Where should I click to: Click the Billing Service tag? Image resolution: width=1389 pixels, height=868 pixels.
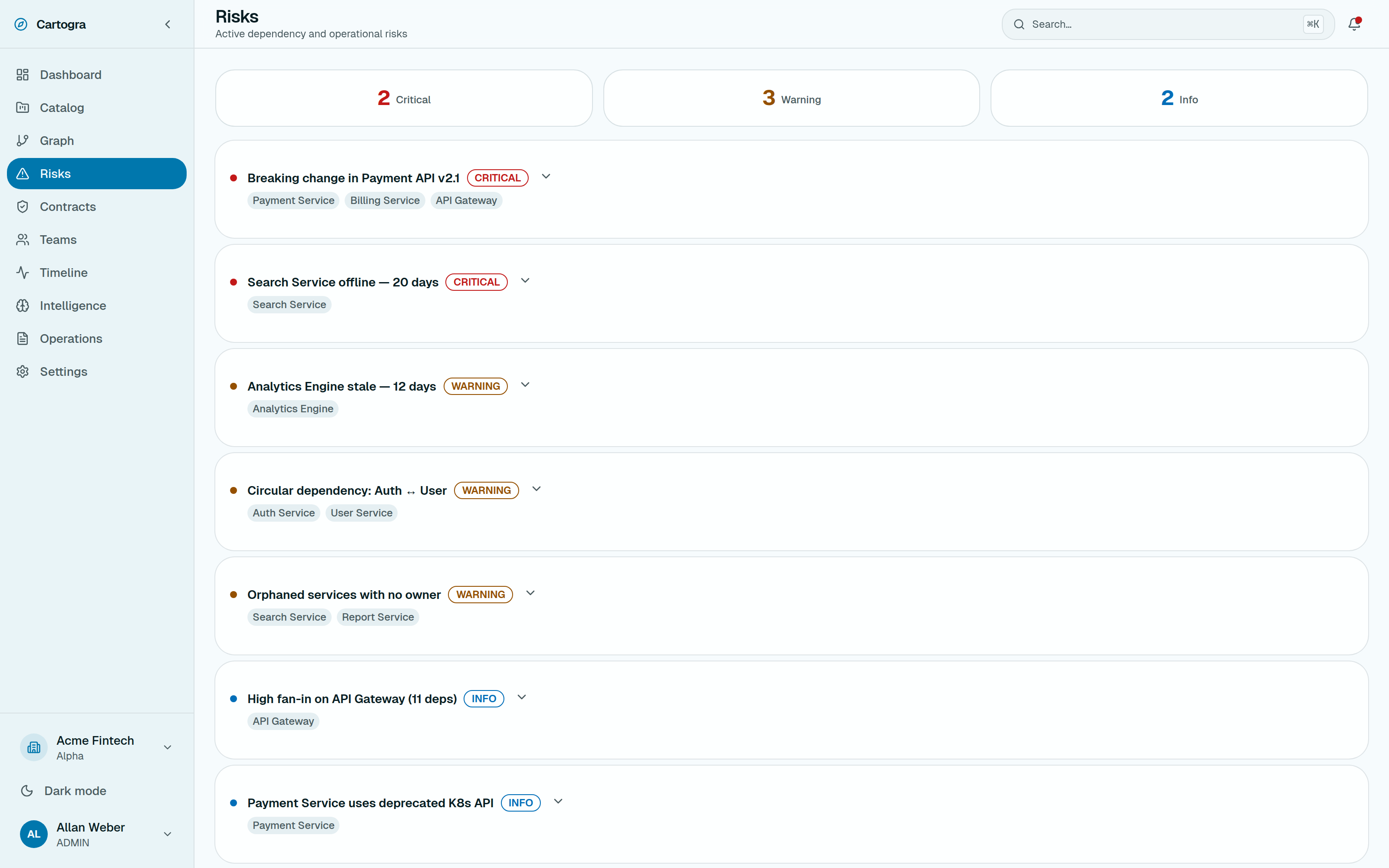pyautogui.click(x=385, y=201)
